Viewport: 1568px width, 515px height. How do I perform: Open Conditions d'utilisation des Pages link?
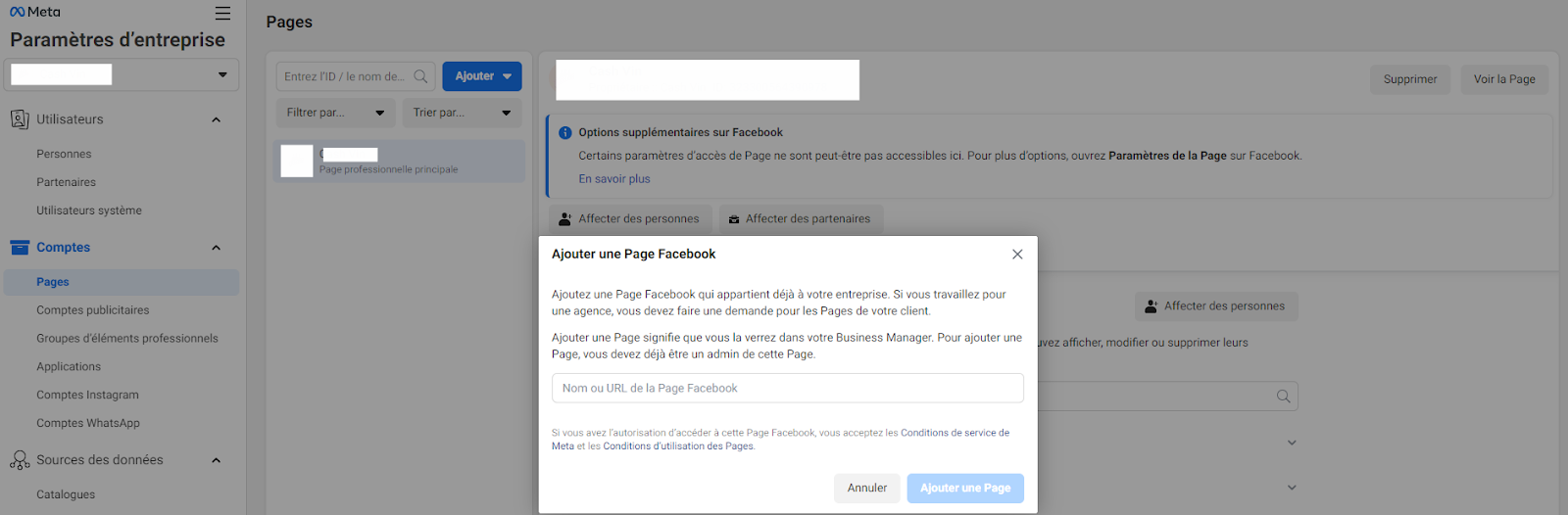(678, 446)
